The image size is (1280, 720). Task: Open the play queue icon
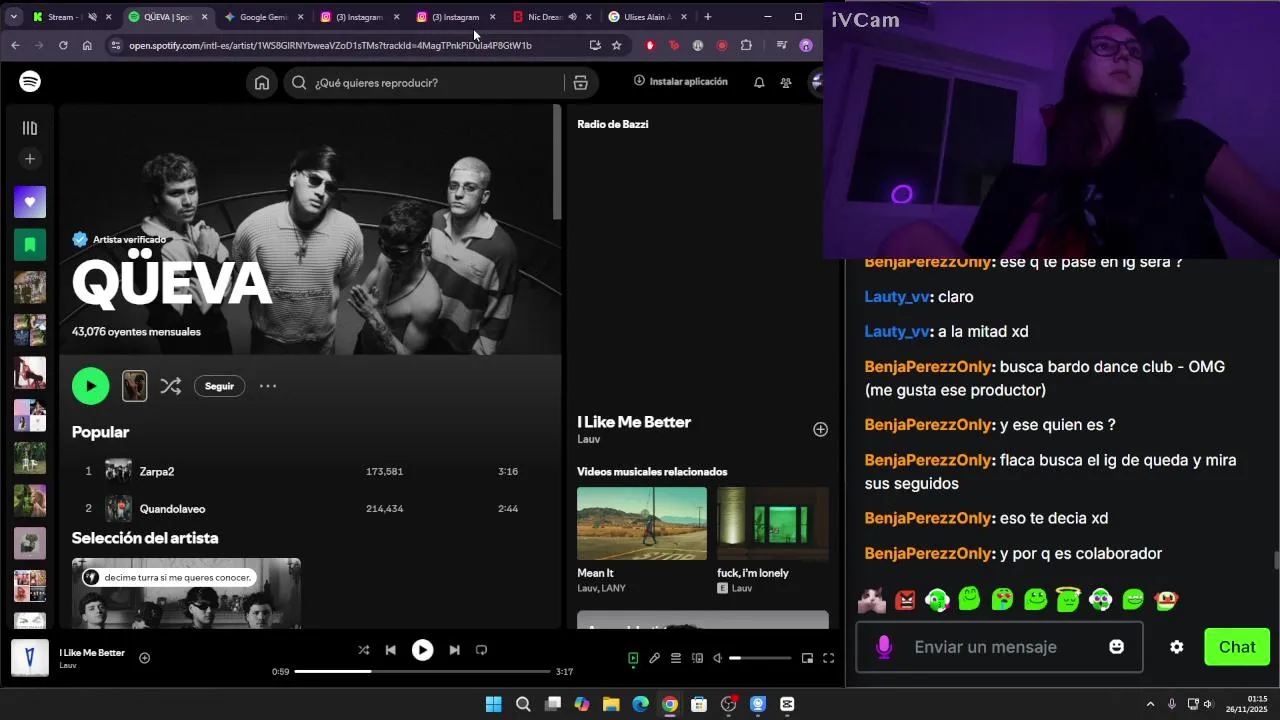tap(676, 658)
